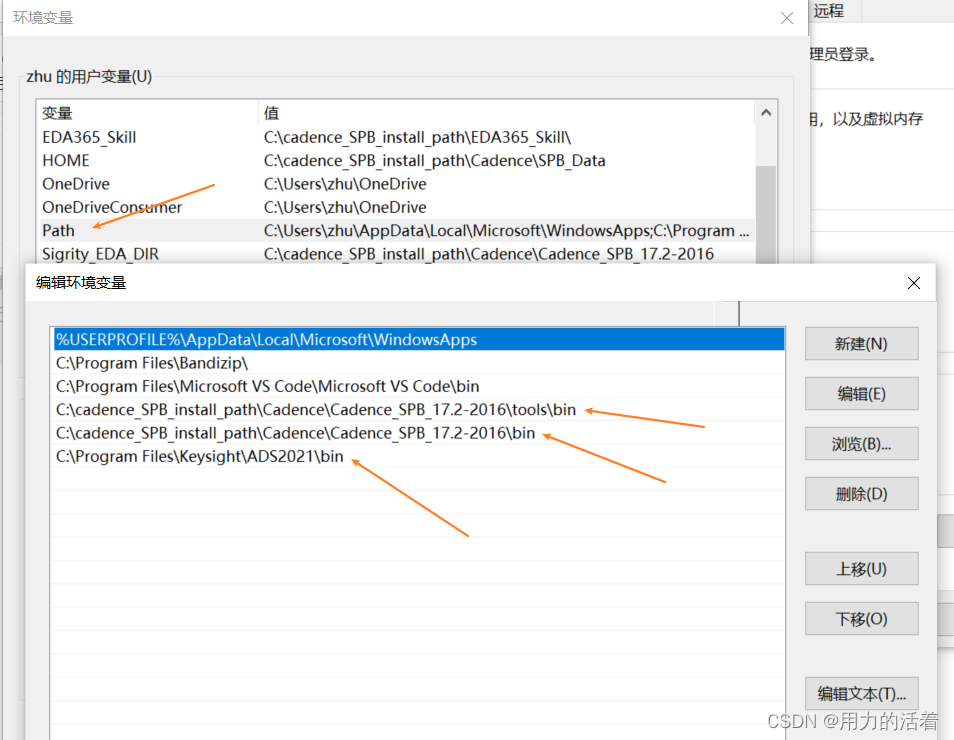Click the 变量 column header
Viewport: 954px width, 740px height.
click(x=148, y=113)
